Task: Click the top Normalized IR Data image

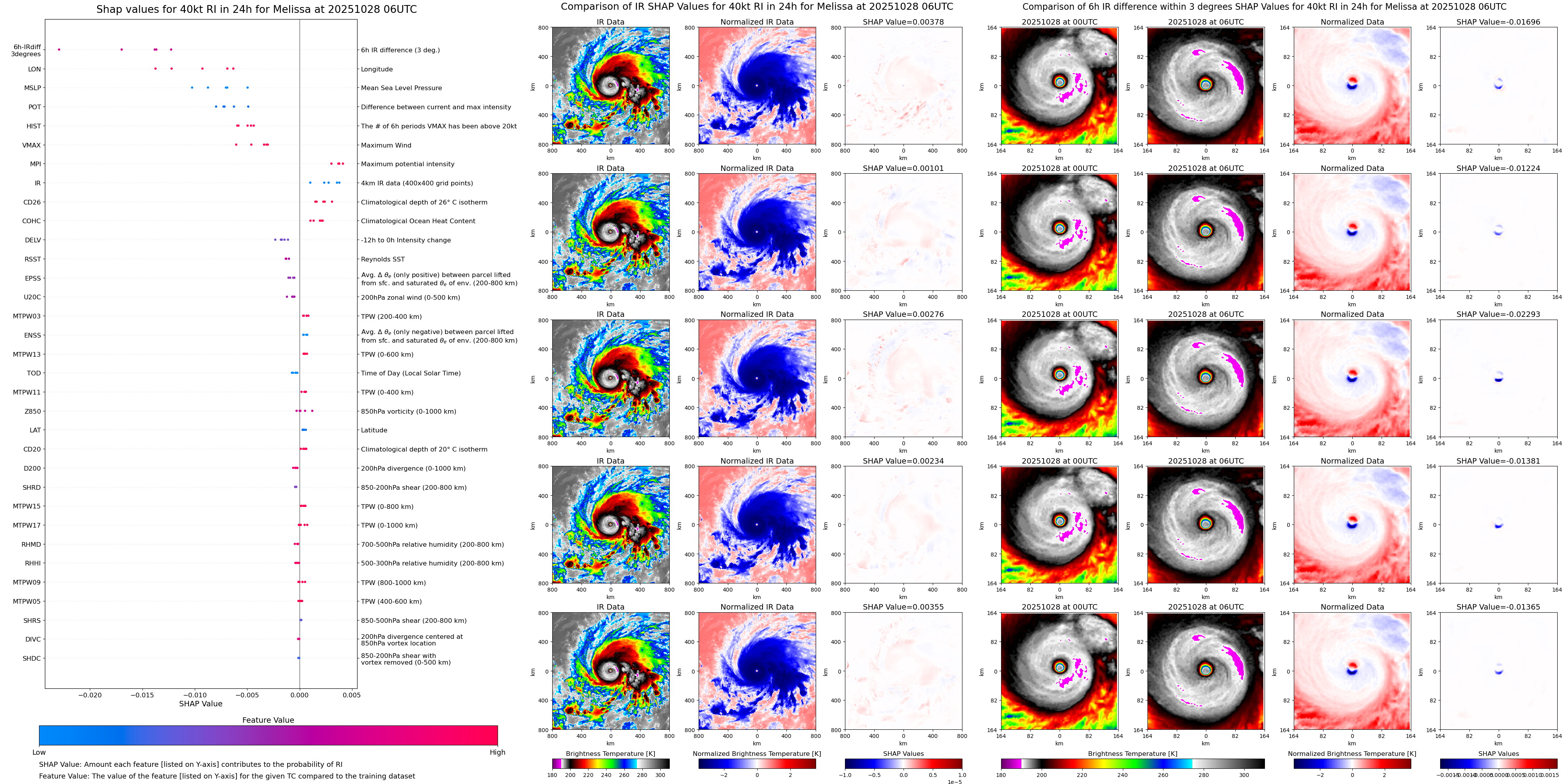Action: click(x=757, y=86)
